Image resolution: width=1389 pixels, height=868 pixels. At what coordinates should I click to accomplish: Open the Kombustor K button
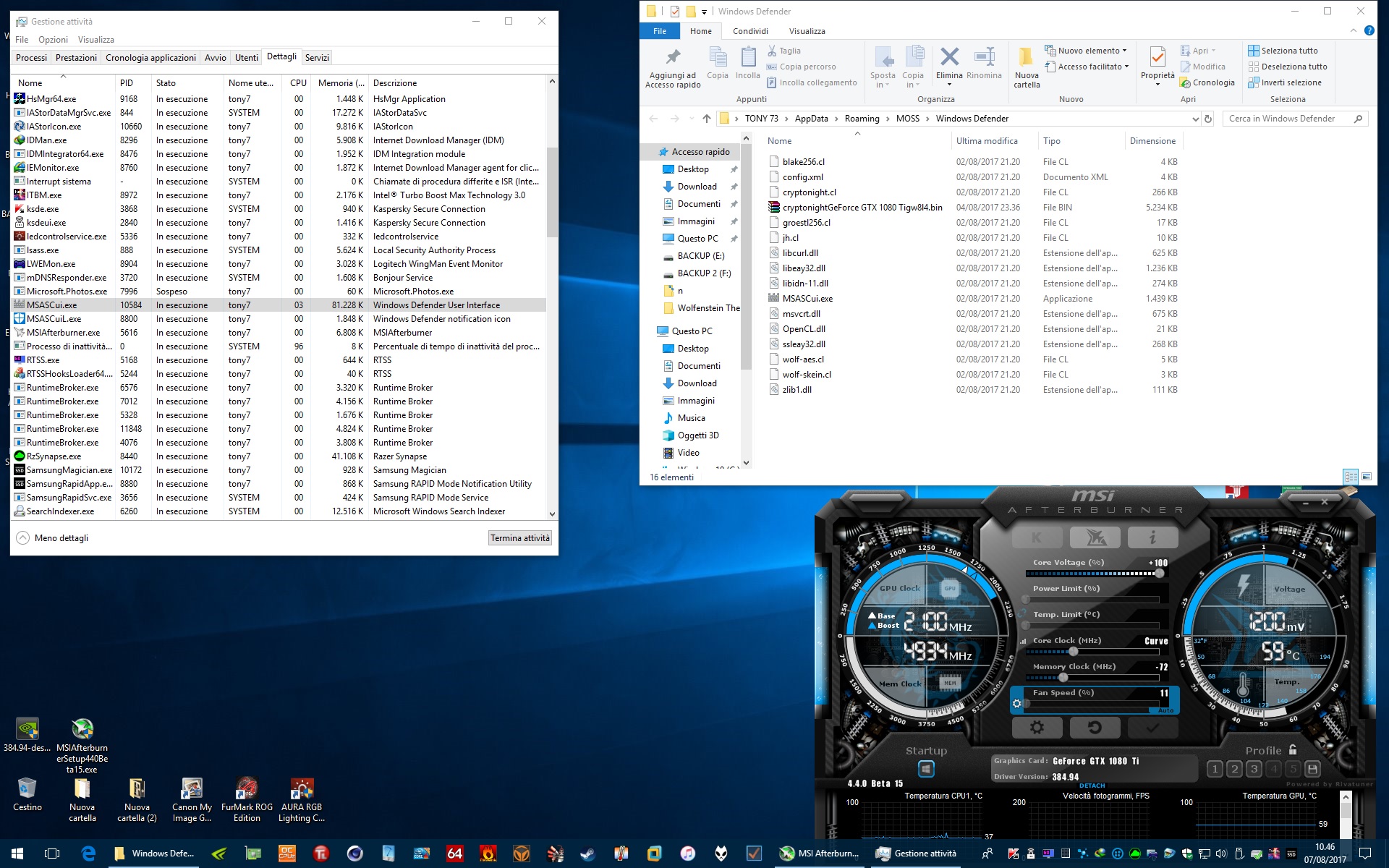click(x=1037, y=537)
